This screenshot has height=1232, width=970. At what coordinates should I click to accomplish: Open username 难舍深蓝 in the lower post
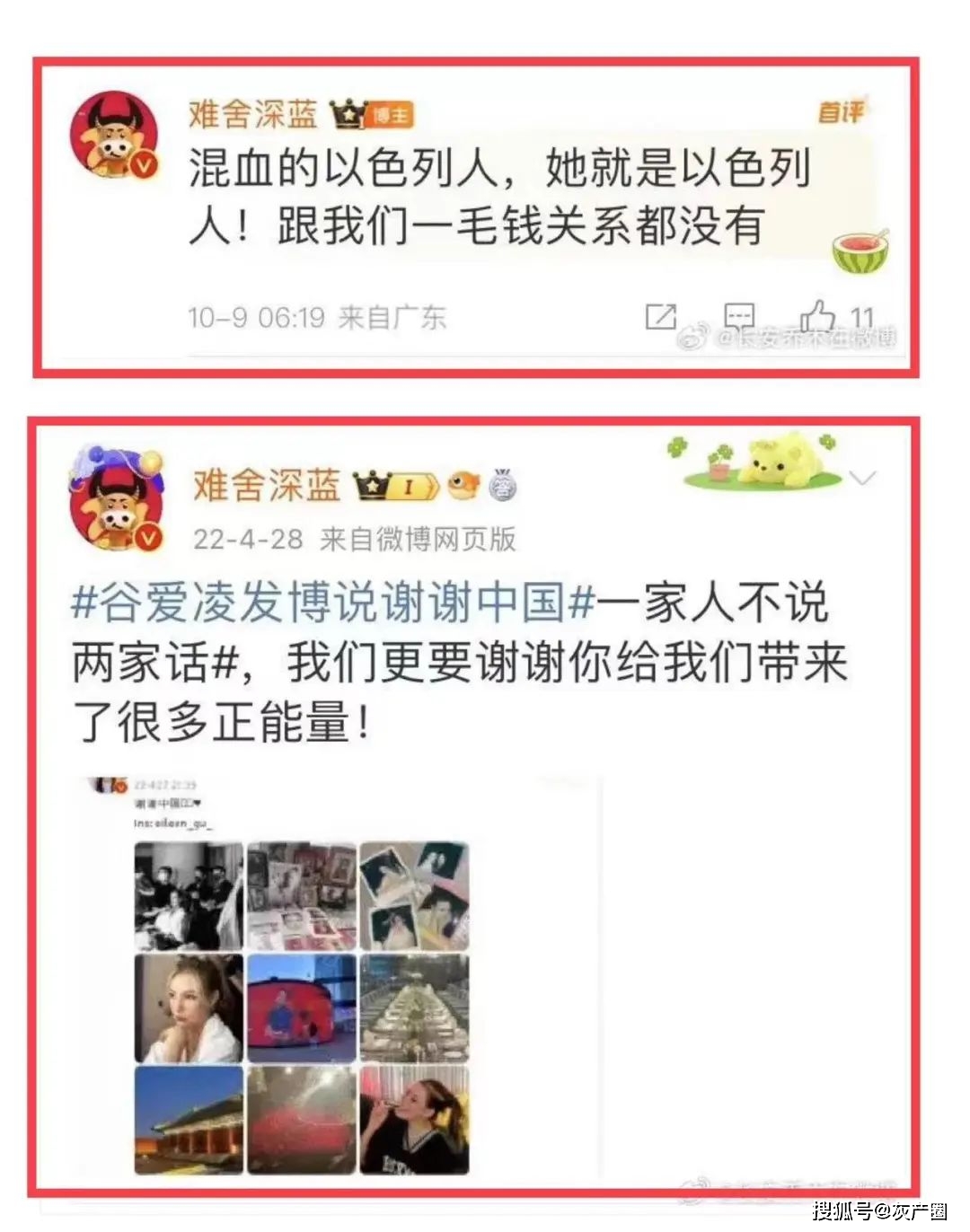point(267,486)
